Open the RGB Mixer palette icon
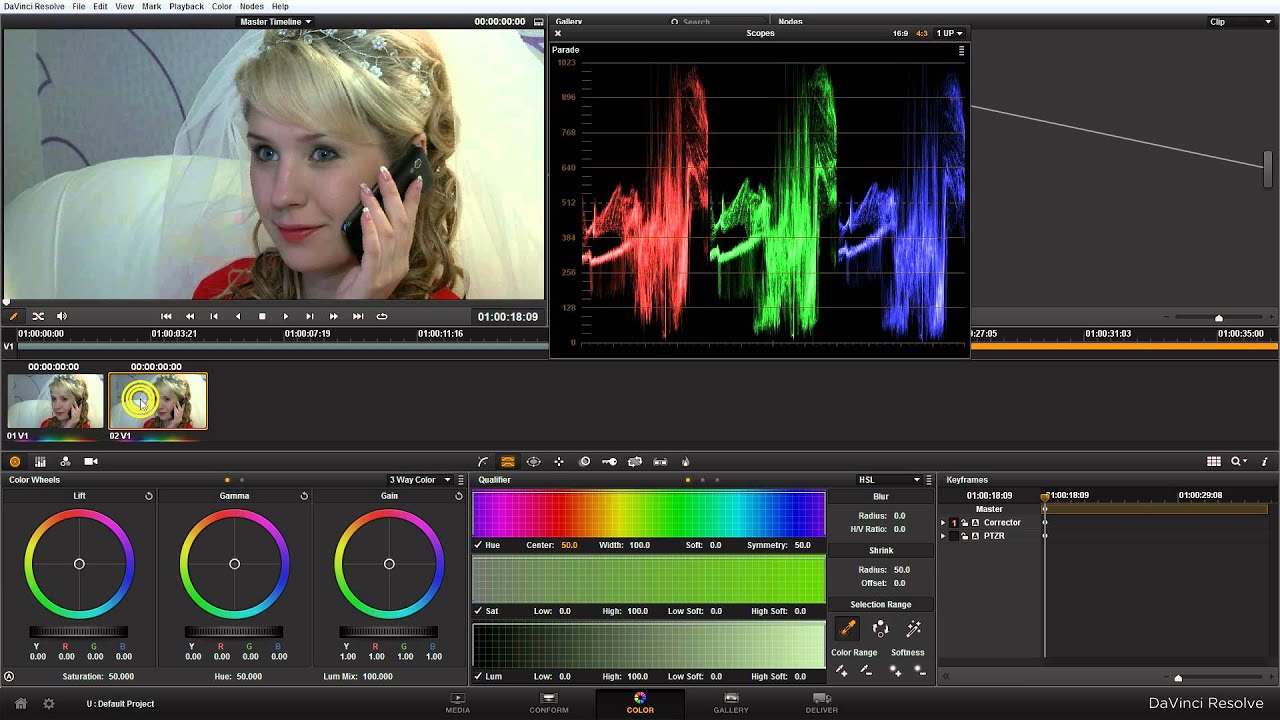This screenshot has width=1280, height=720. click(65, 462)
